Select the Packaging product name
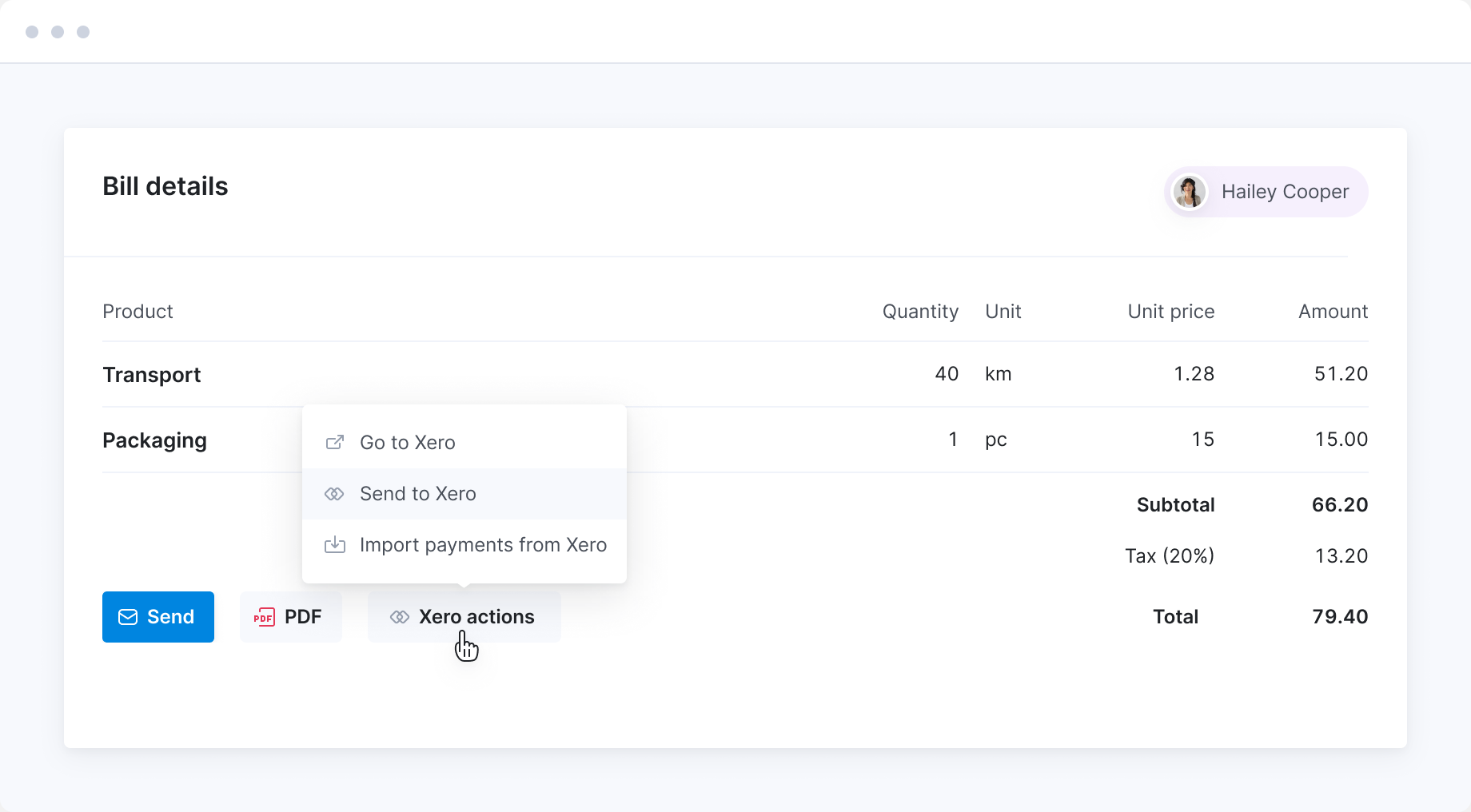 [x=154, y=440]
